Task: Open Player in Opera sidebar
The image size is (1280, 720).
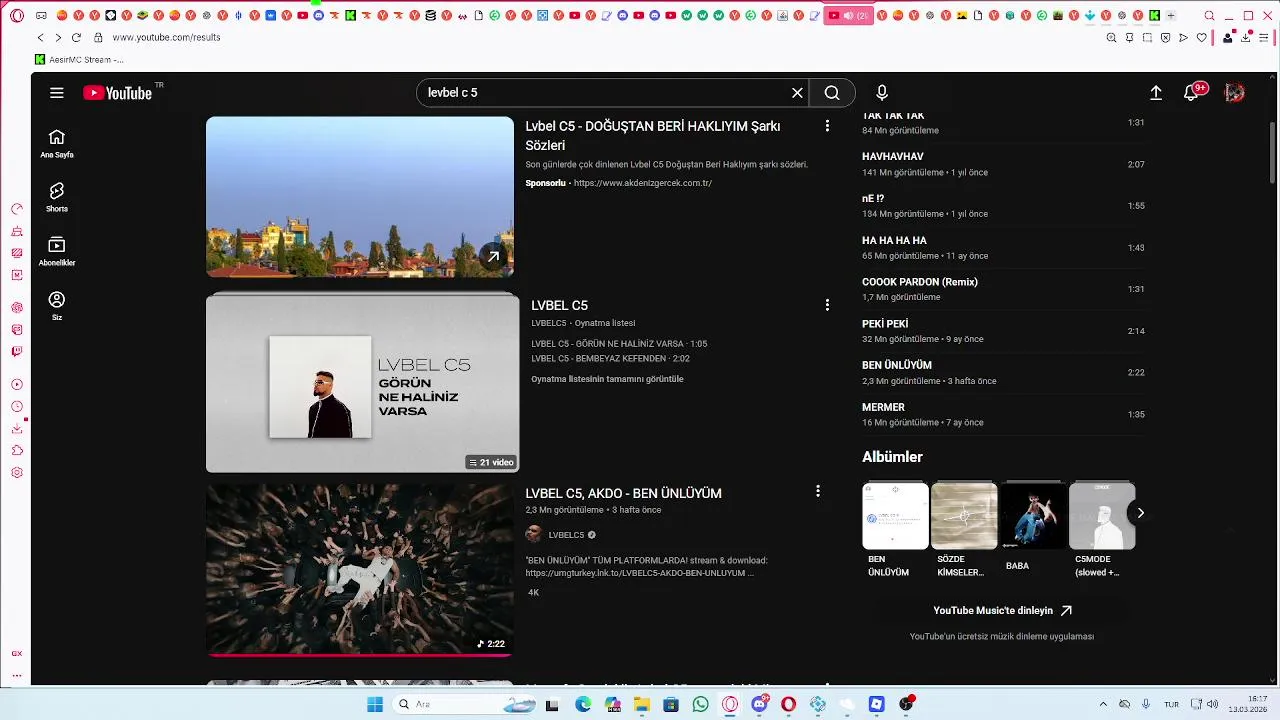Action: 17,385
